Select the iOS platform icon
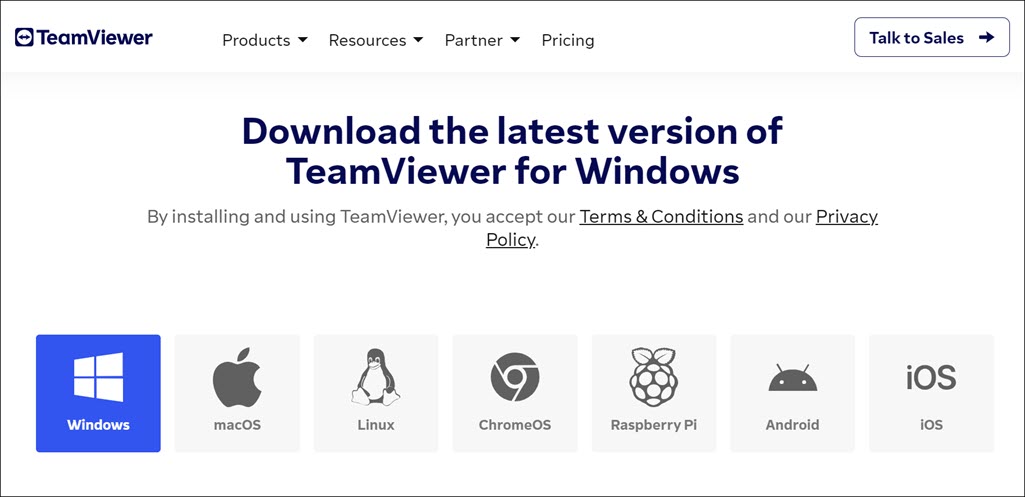The height and width of the screenshot is (497, 1025). point(931,377)
